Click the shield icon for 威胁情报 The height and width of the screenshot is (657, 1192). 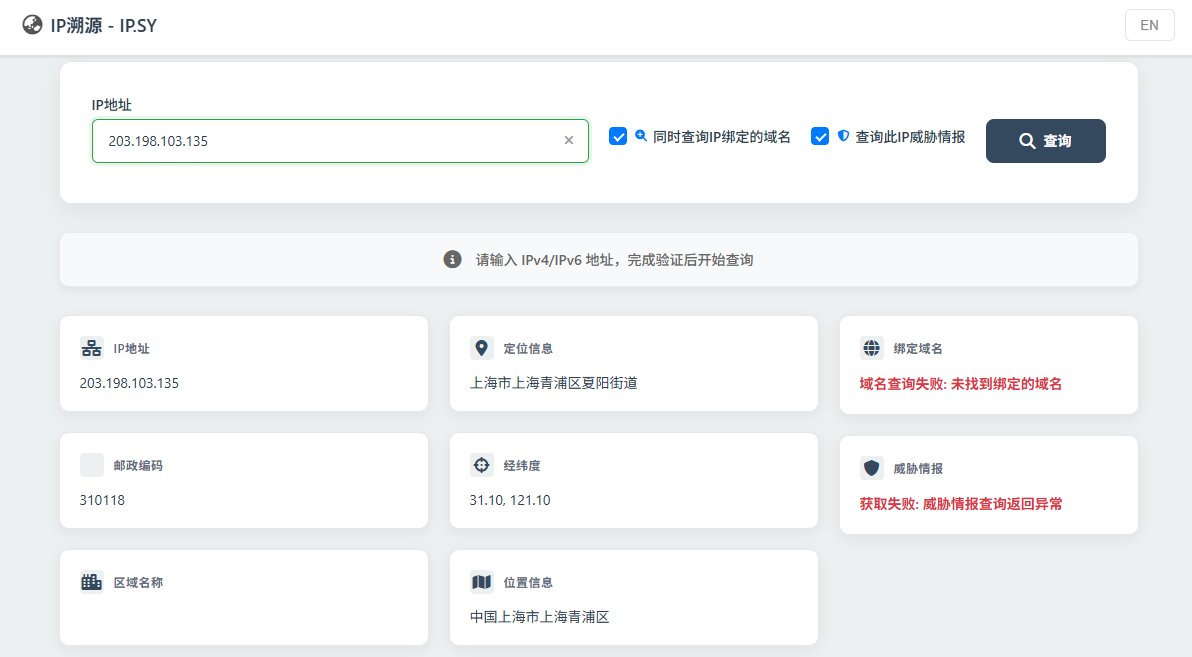tap(871, 468)
